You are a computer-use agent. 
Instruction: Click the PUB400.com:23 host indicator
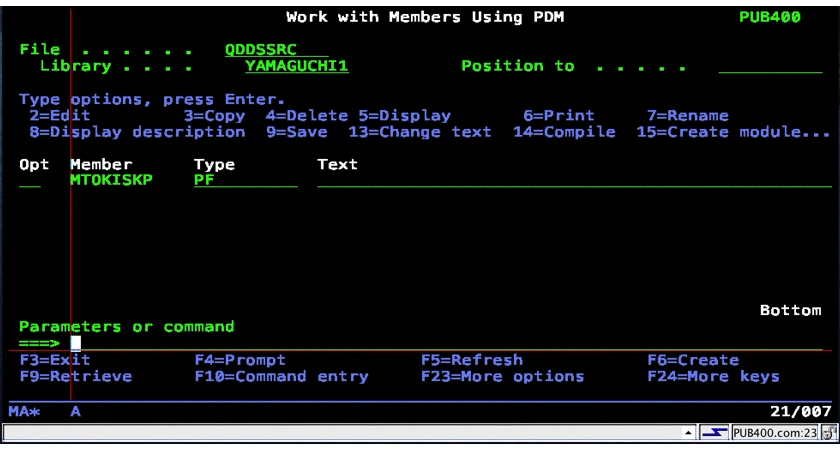pos(774,432)
